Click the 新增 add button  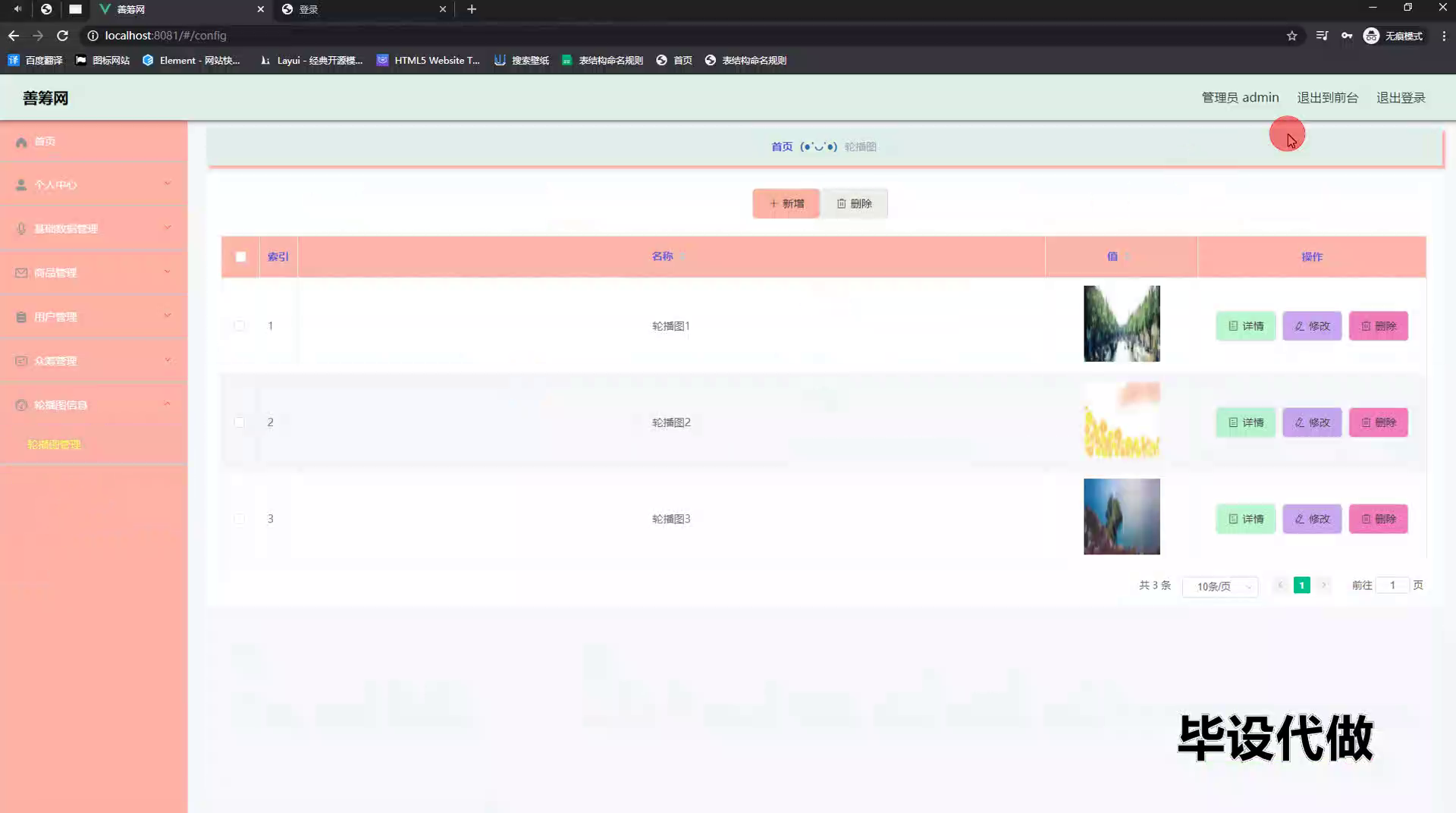coord(786,204)
